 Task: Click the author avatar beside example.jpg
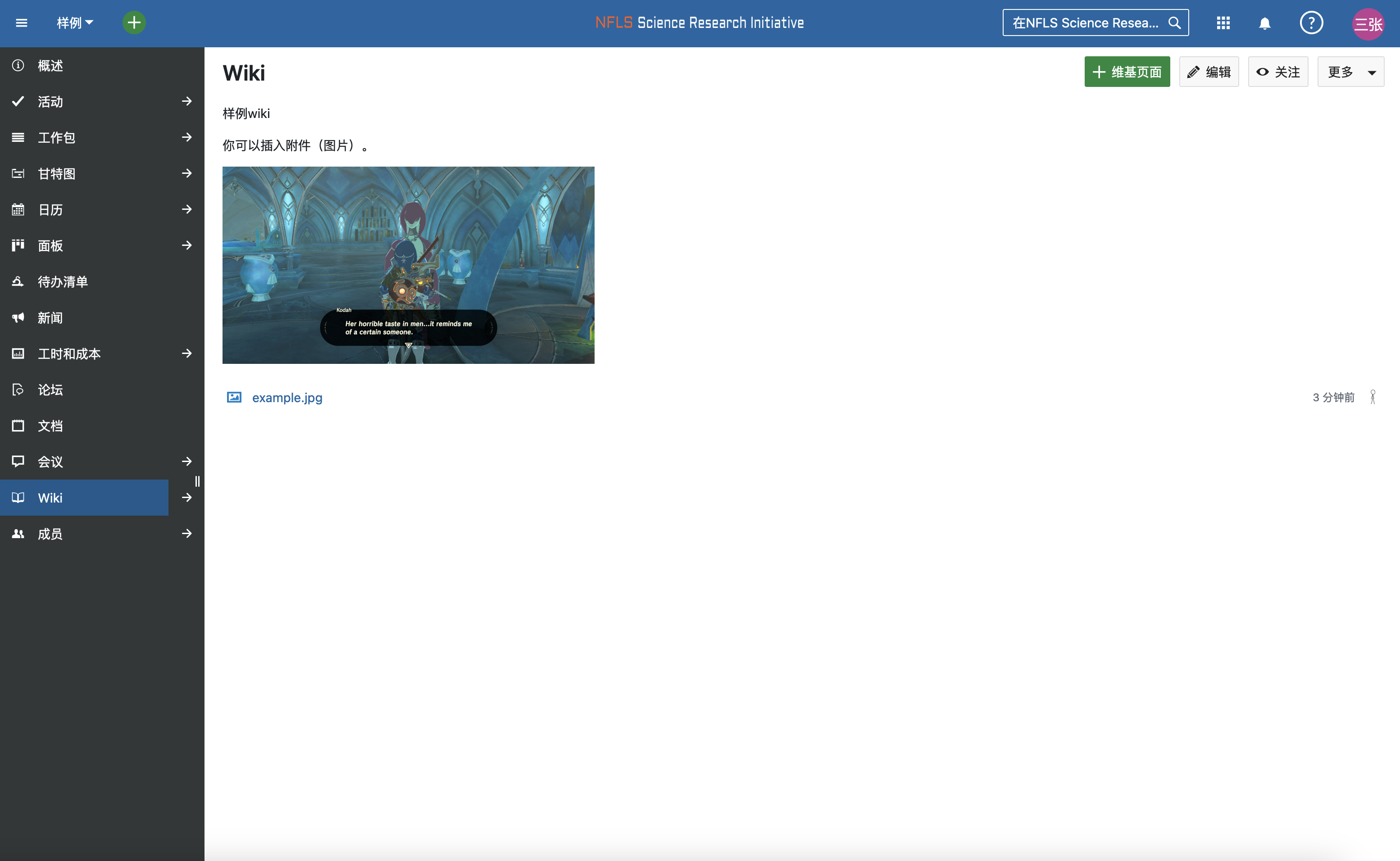1373,397
